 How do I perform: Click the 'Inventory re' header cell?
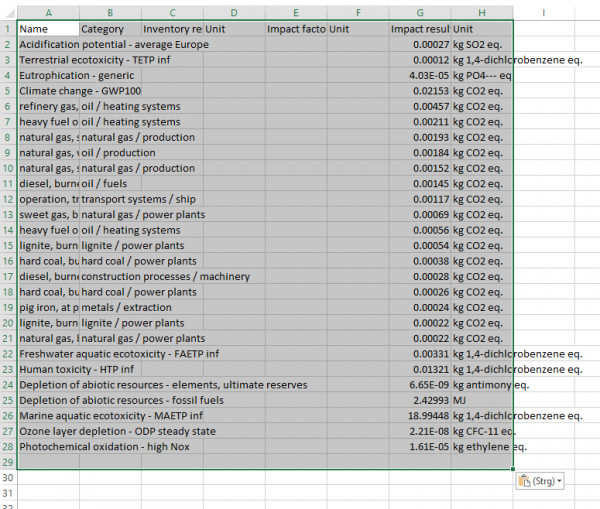(x=172, y=29)
